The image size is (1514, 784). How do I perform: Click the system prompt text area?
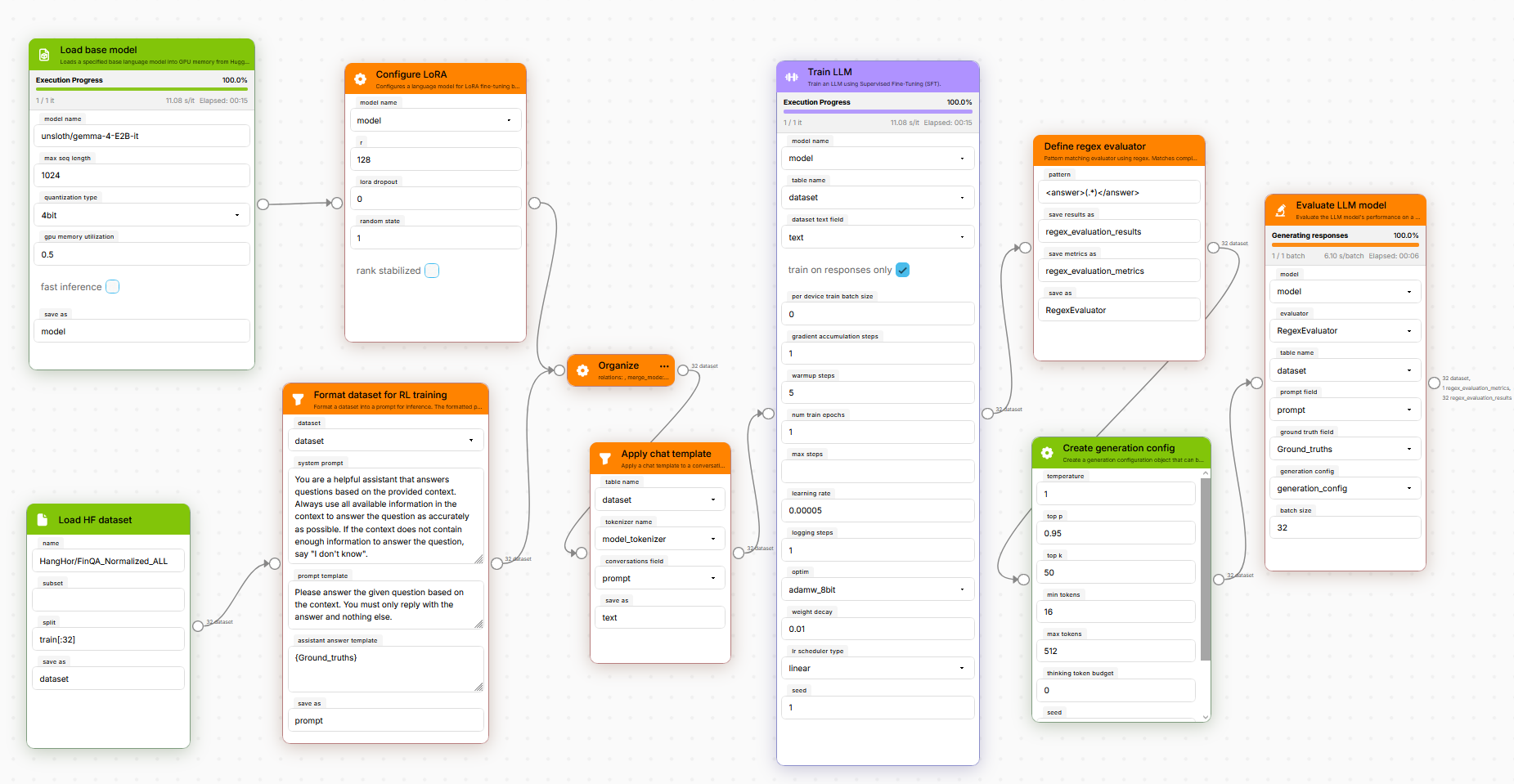pyautogui.click(x=386, y=517)
